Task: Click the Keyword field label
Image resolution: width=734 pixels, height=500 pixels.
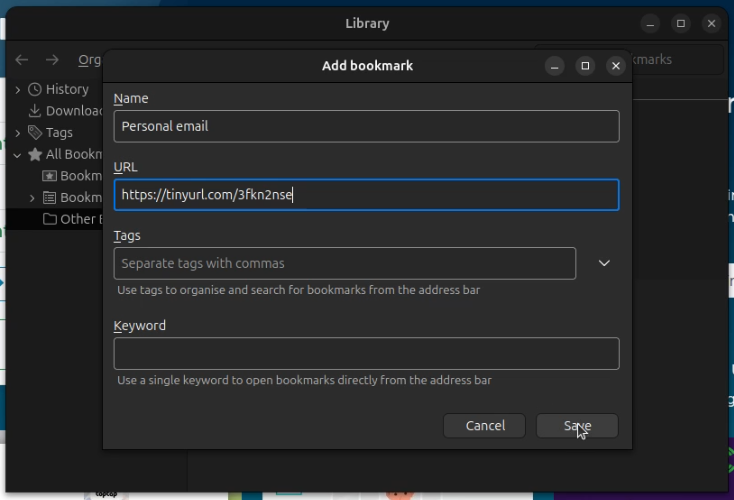Action: pos(139,326)
